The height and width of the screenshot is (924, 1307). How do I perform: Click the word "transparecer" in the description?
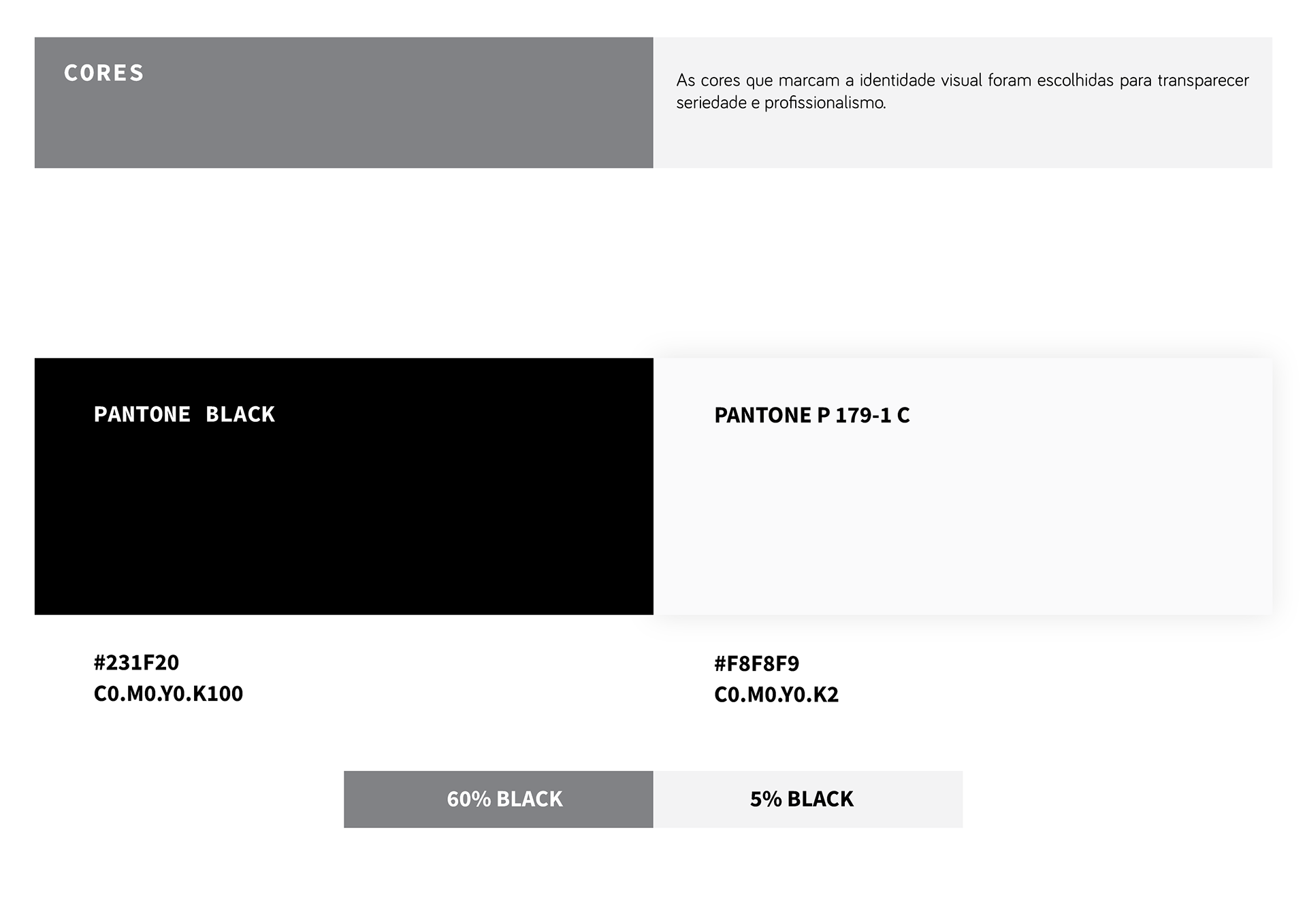(x=1203, y=80)
